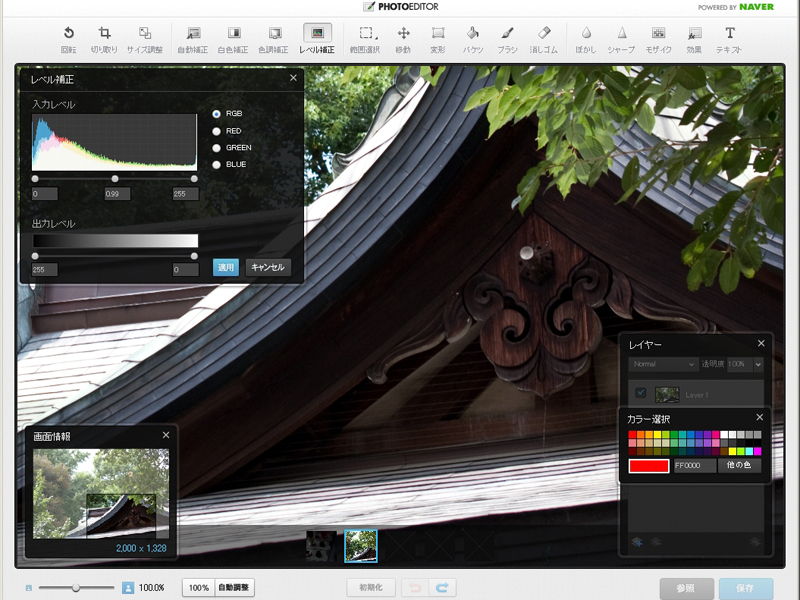Click the redo arrow button
This screenshot has width=800, height=600.
coord(442,588)
